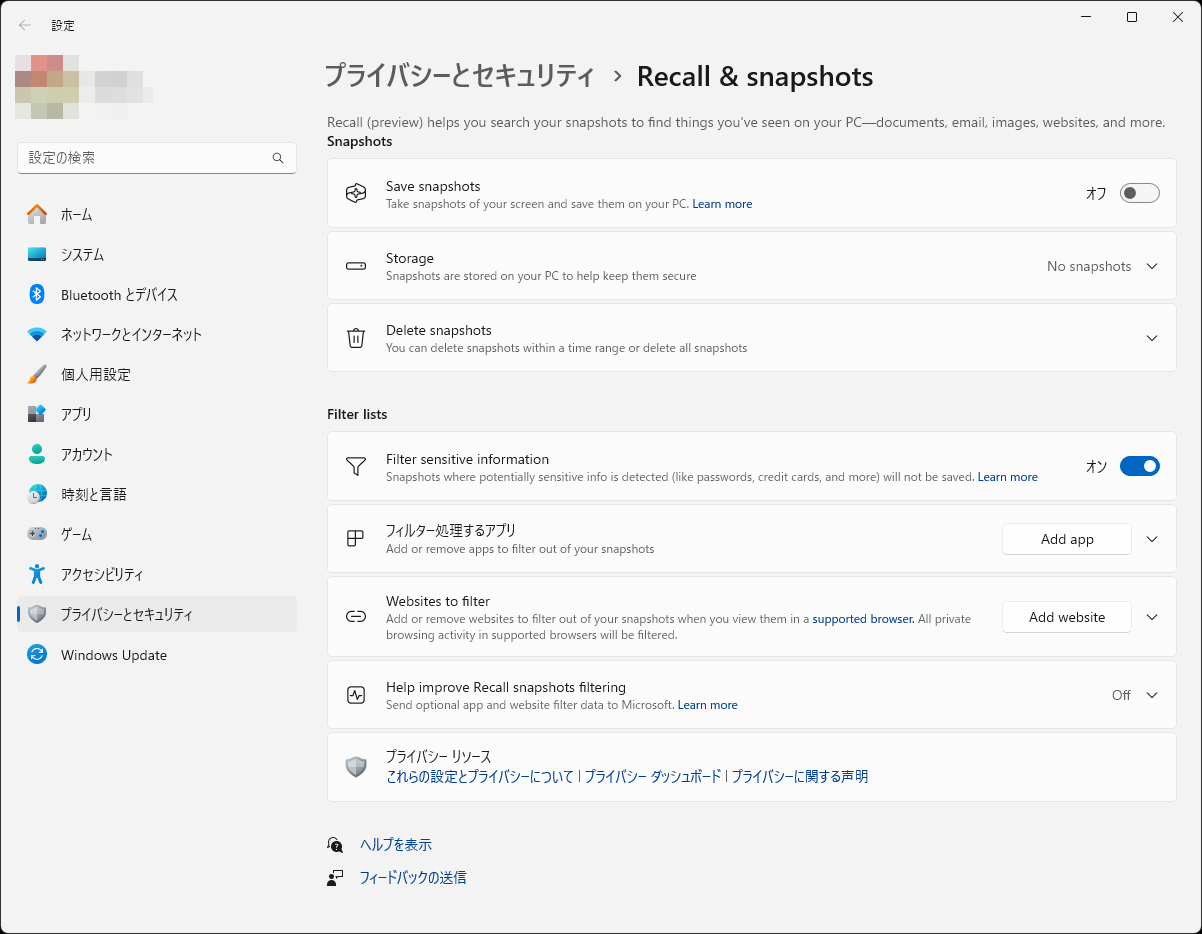Expand Help improve Recall snapshots filtering
This screenshot has width=1202, height=934.
point(1151,694)
